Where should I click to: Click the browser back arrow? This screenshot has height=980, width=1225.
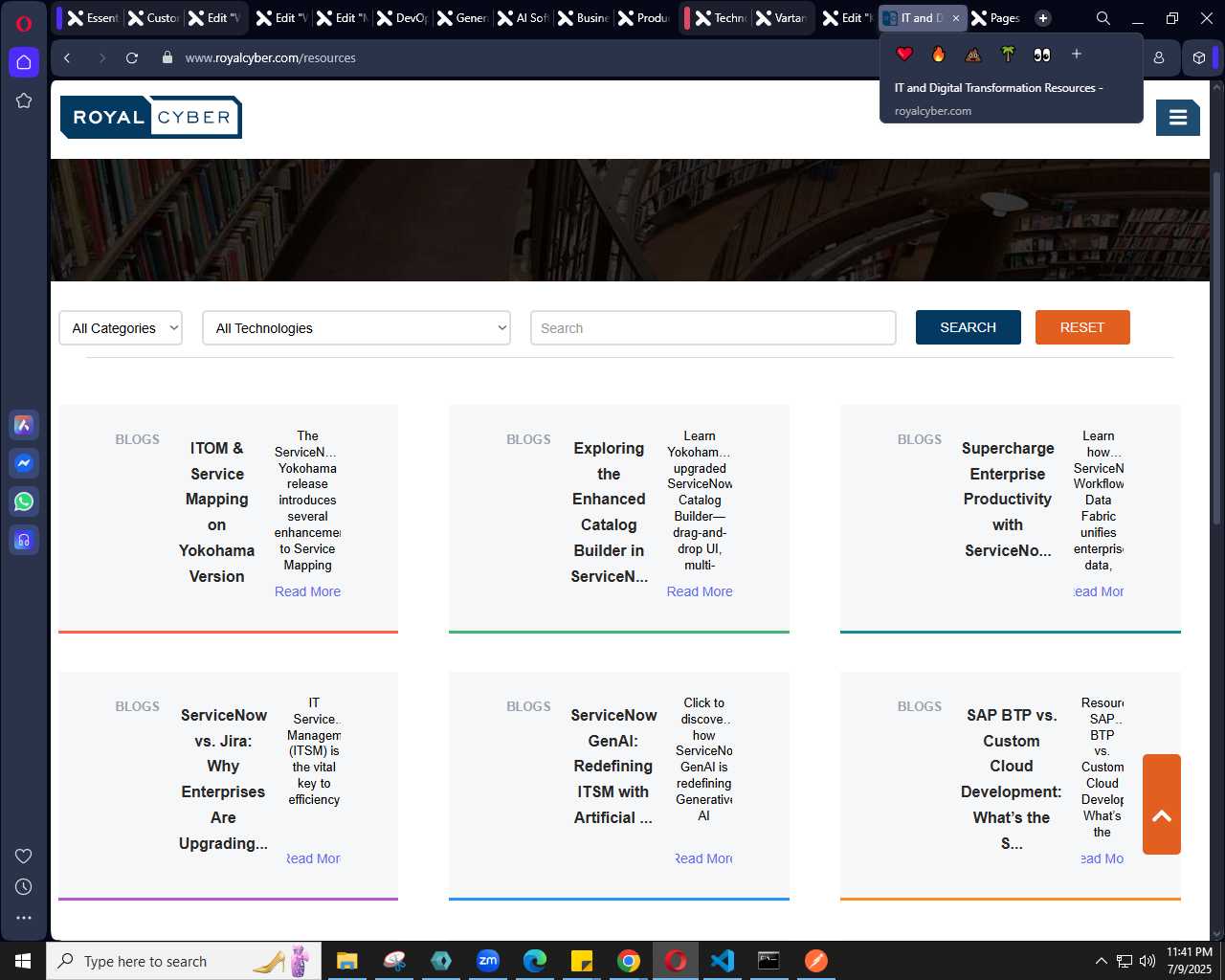(67, 57)
